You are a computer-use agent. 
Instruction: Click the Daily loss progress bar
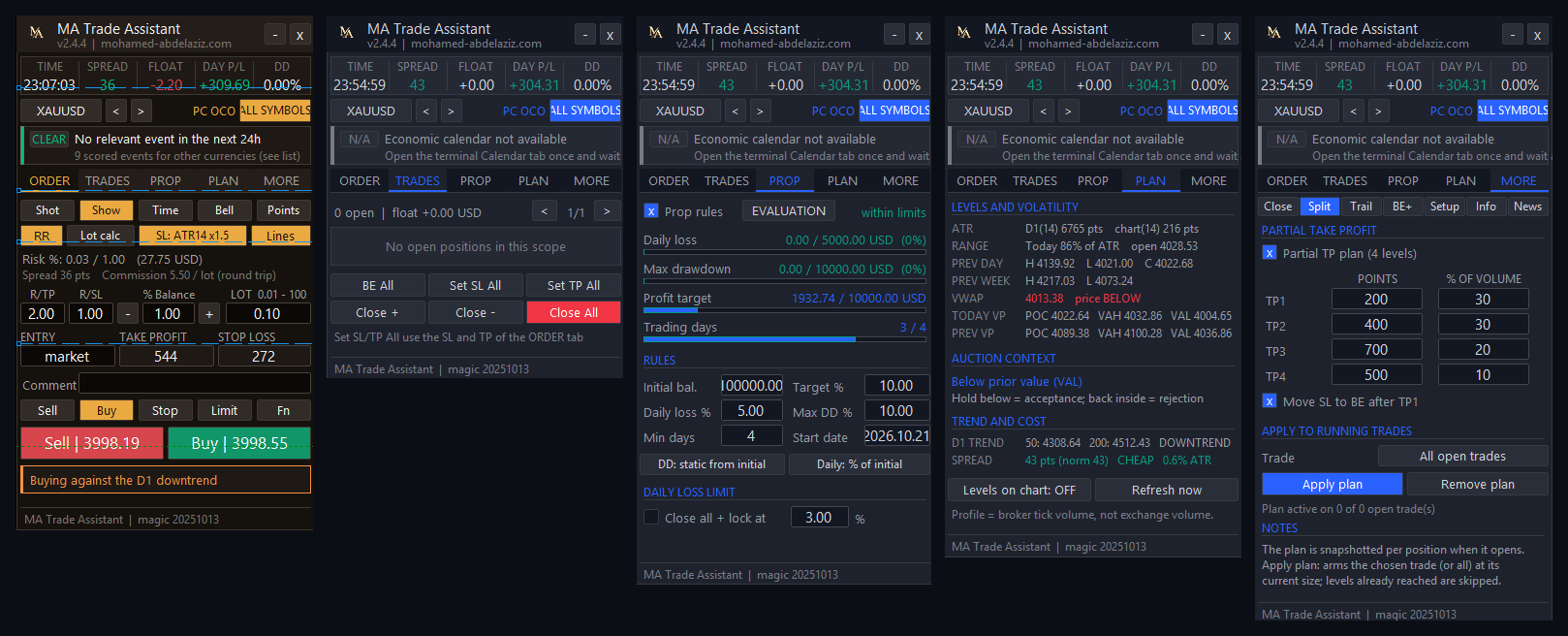point(785,252)
